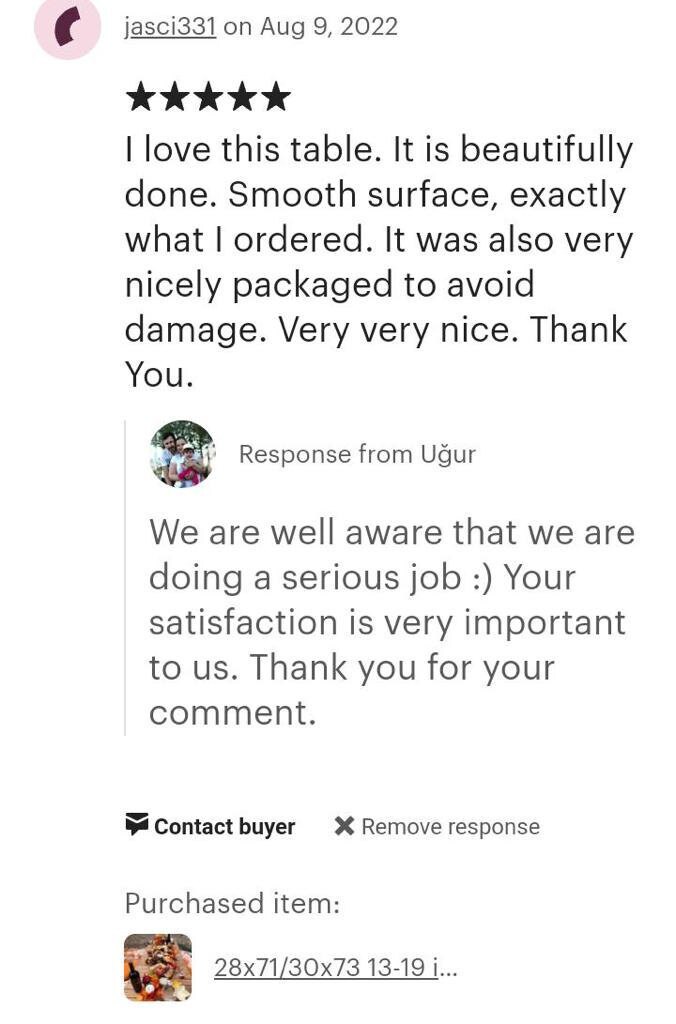The width and height of the screenshot is (676, 1024).
Task: Click the third star of the rating
Action: tap(208, 97)
